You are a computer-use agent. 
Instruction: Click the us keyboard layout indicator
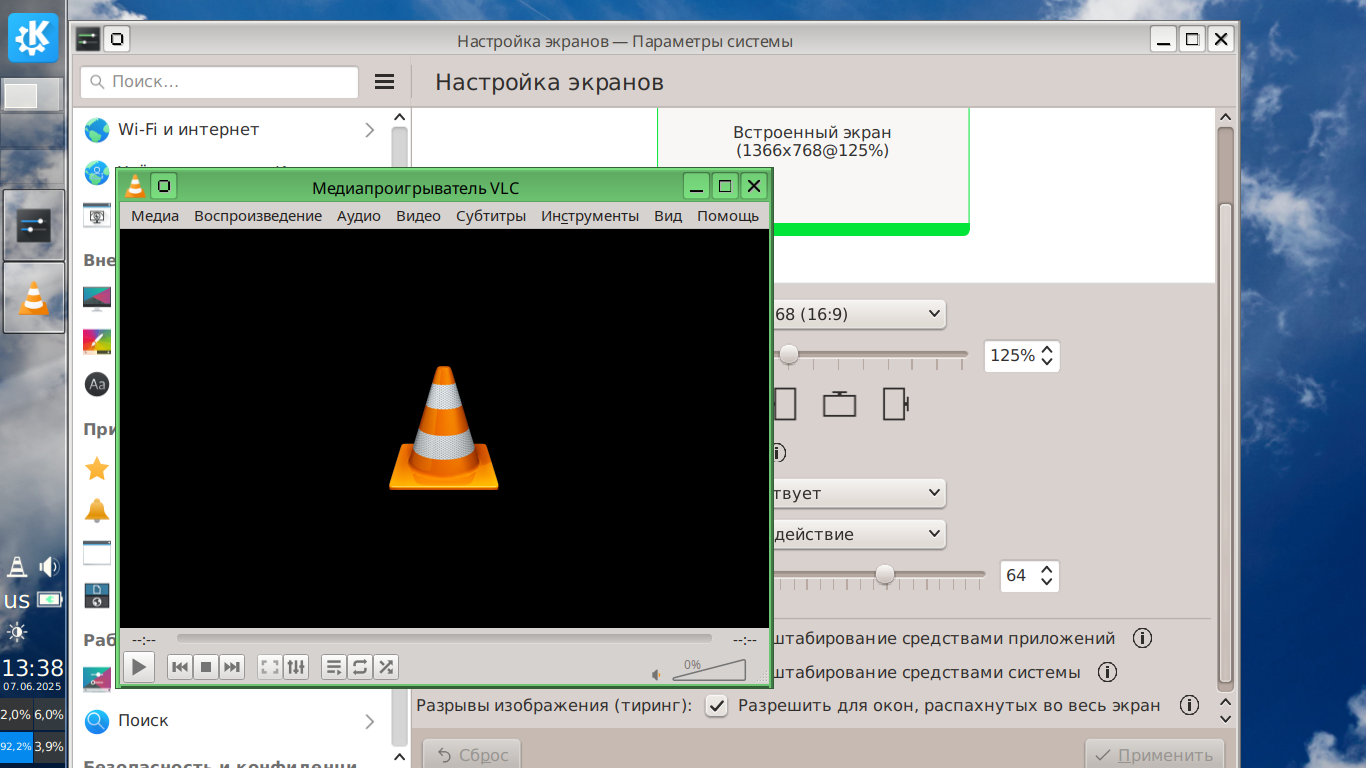17,600
